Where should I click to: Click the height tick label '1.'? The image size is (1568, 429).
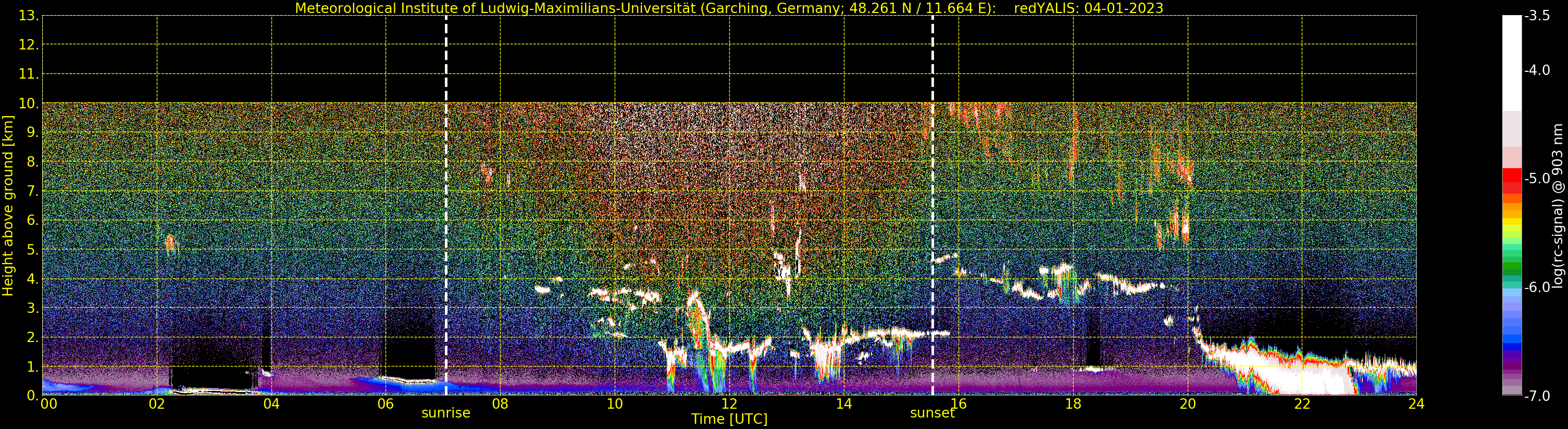tap(32, 367)
